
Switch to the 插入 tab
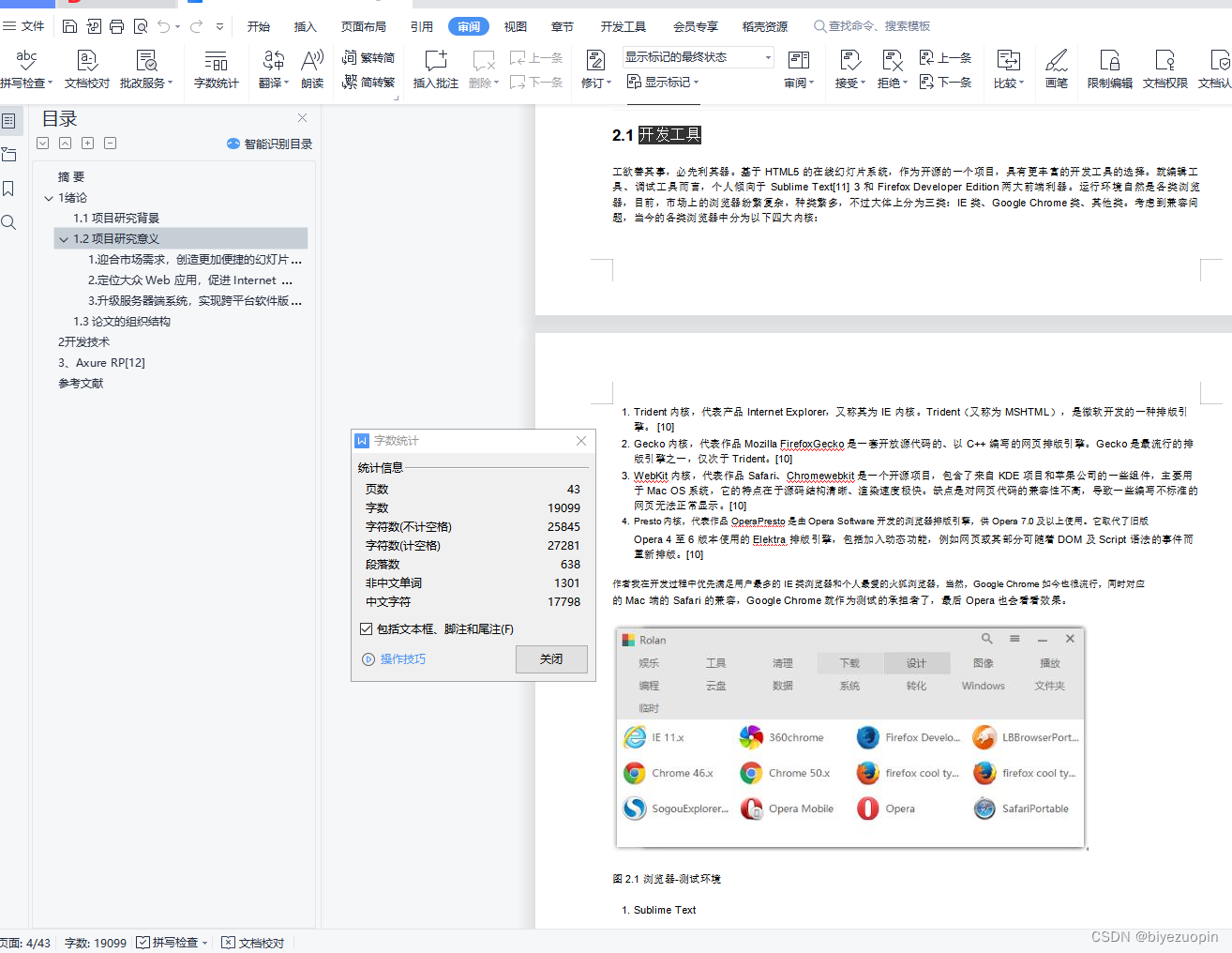tap(306, 26)
